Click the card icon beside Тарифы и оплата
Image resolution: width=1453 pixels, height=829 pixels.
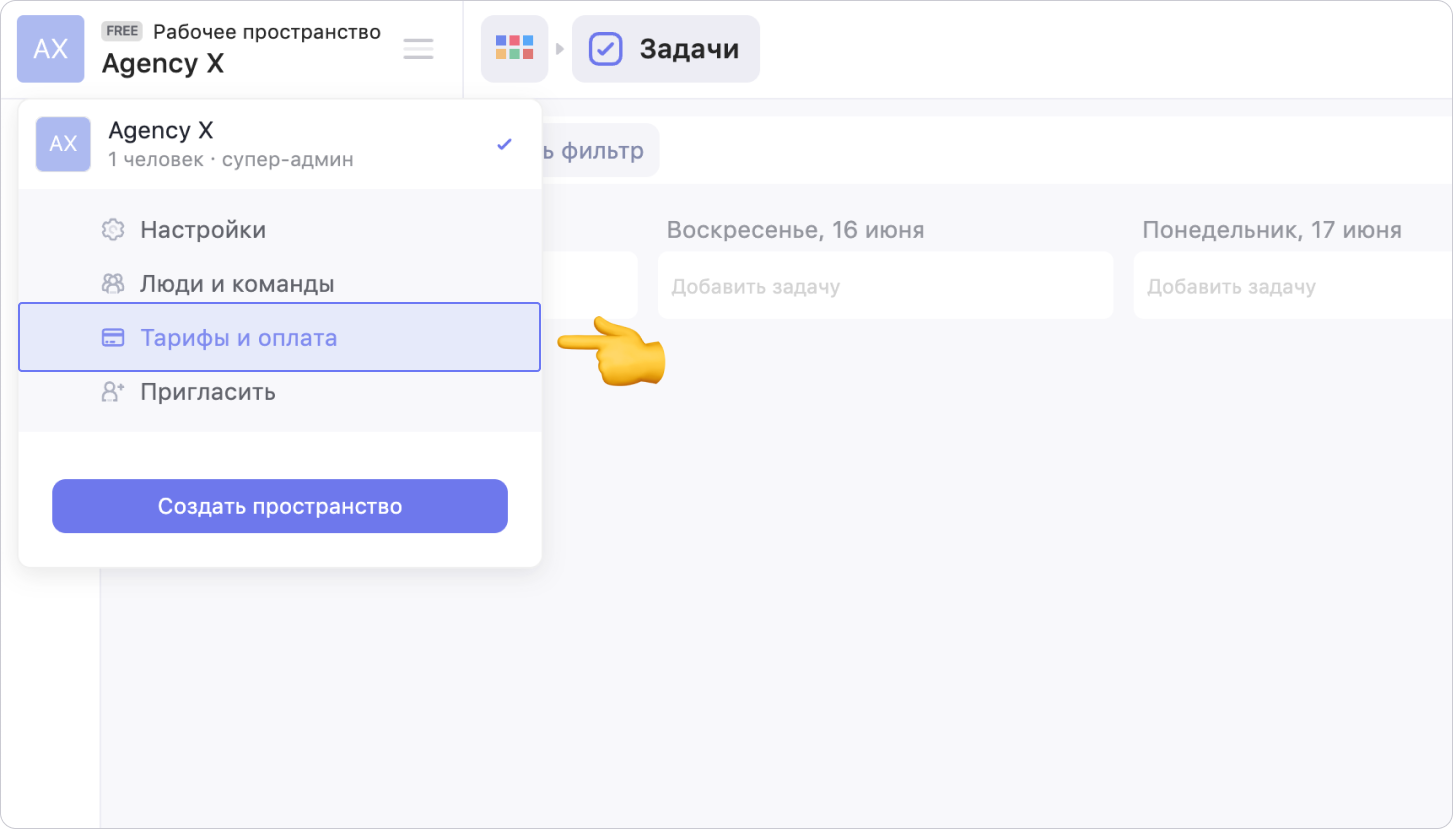(x=113, y=338)
